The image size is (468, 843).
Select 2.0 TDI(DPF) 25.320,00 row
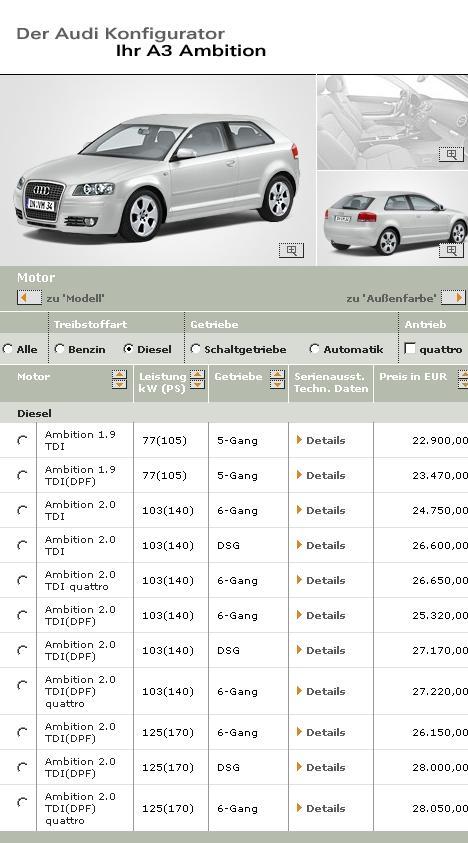click(x=22, y=615)
